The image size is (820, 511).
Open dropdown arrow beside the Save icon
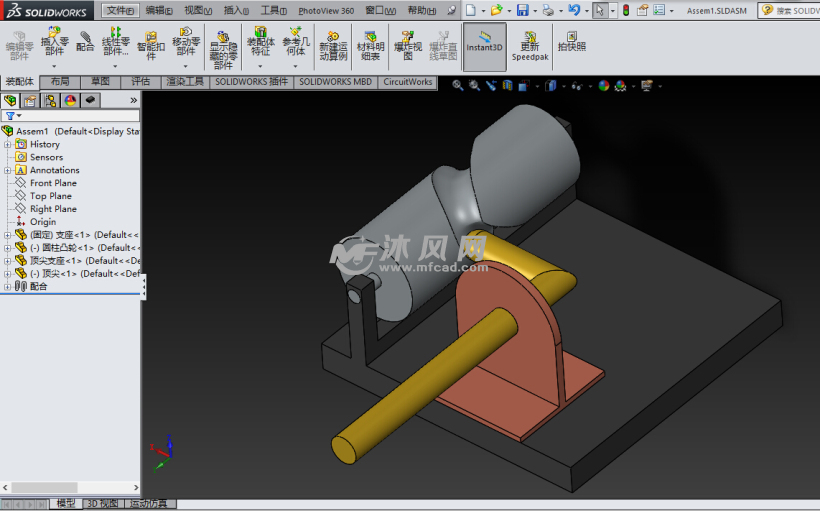(x=534, y=10)
